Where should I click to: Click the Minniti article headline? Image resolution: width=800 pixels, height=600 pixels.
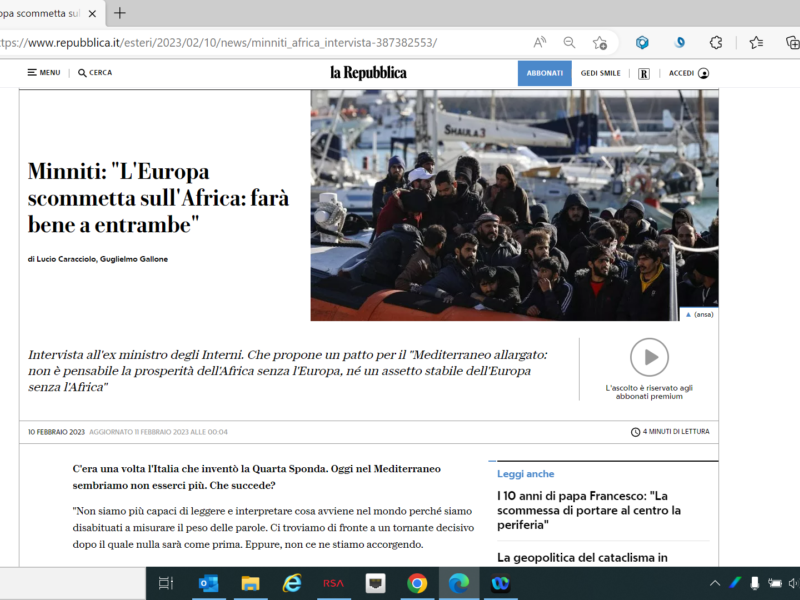[x=158, y=198]
